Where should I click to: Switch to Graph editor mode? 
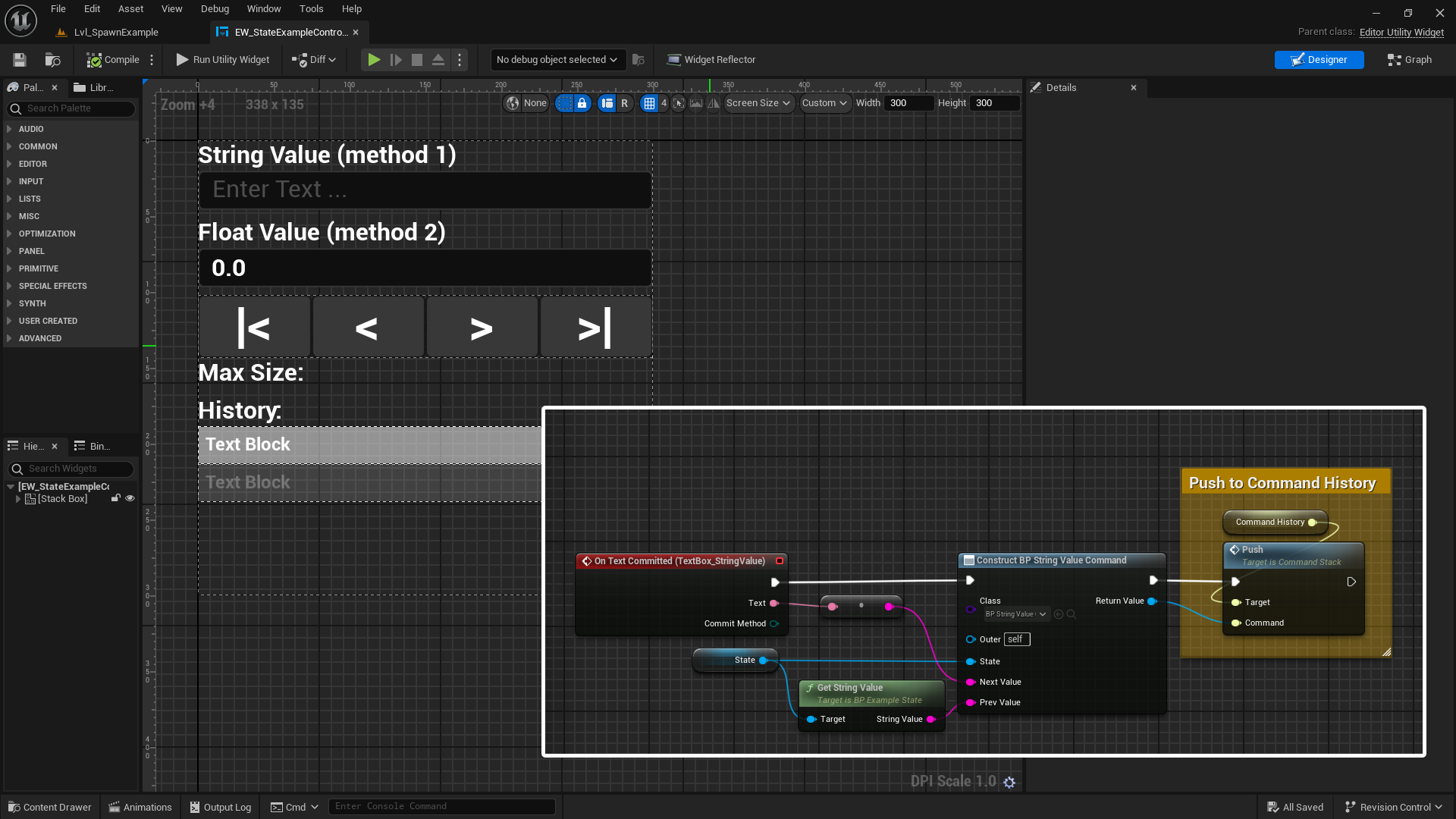[1409, 60]
